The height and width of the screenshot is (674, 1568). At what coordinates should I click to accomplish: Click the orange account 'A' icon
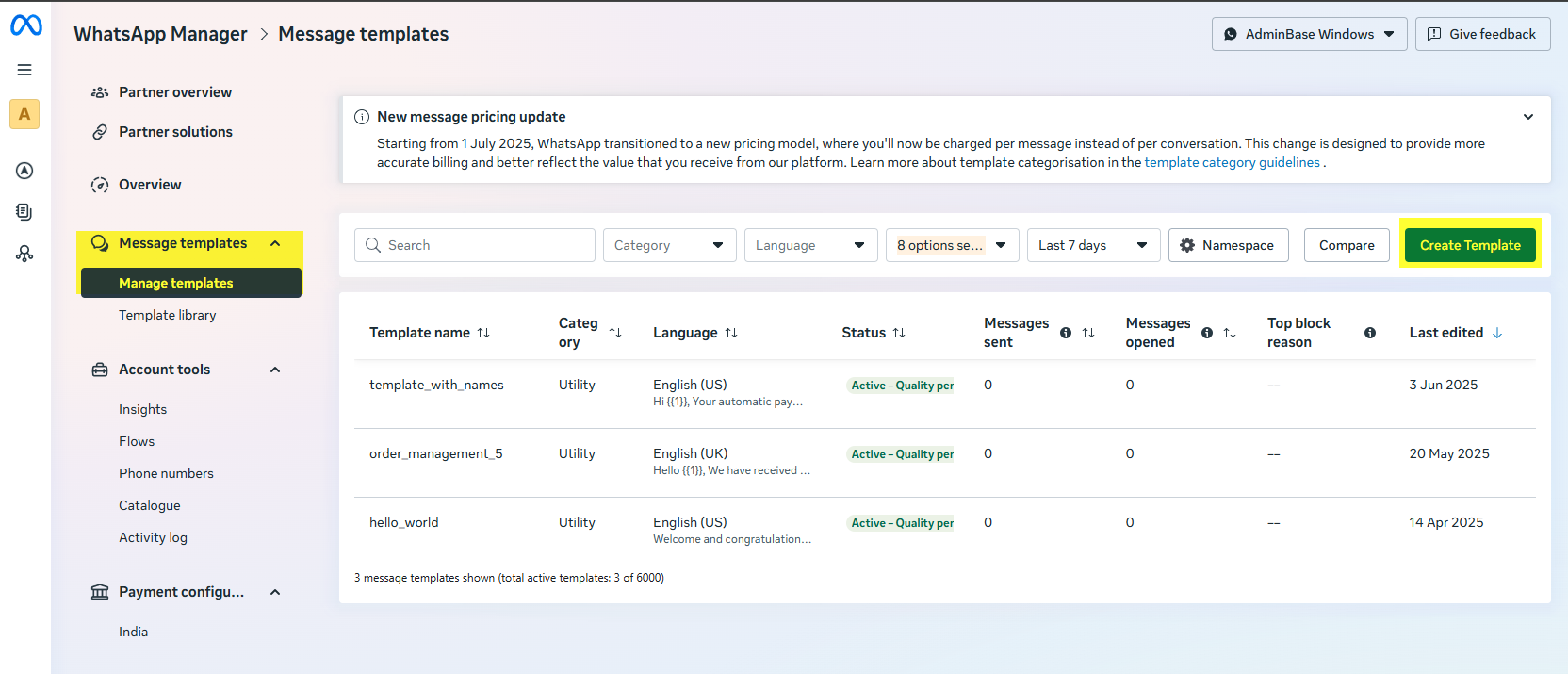click(x=24, y=114)
